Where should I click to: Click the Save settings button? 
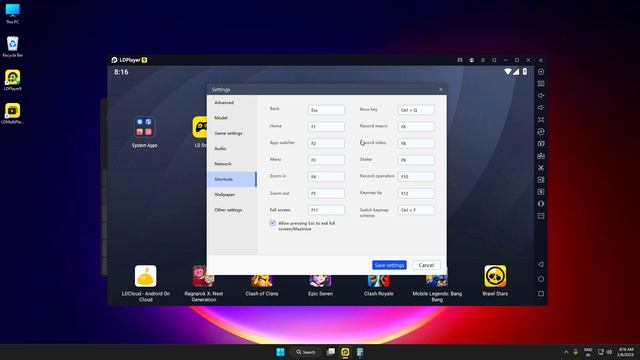pyautogui.click(x=389, y=265)
